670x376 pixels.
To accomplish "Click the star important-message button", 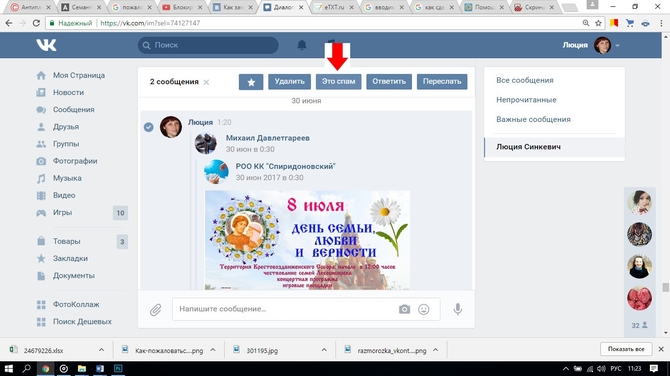I will (251, 82).
